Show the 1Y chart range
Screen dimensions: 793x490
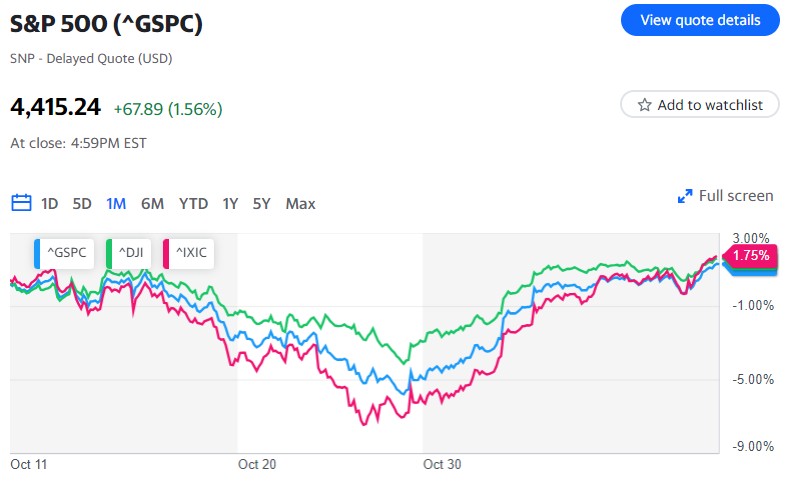(x=230, y=203)
